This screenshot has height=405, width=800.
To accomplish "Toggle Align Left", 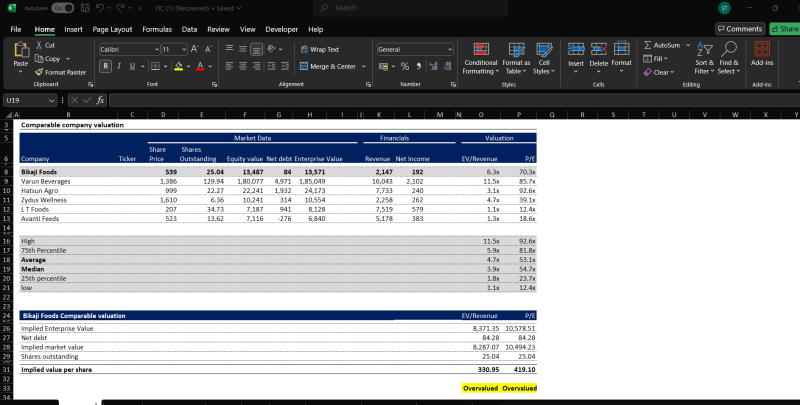I will pos(230,66).
